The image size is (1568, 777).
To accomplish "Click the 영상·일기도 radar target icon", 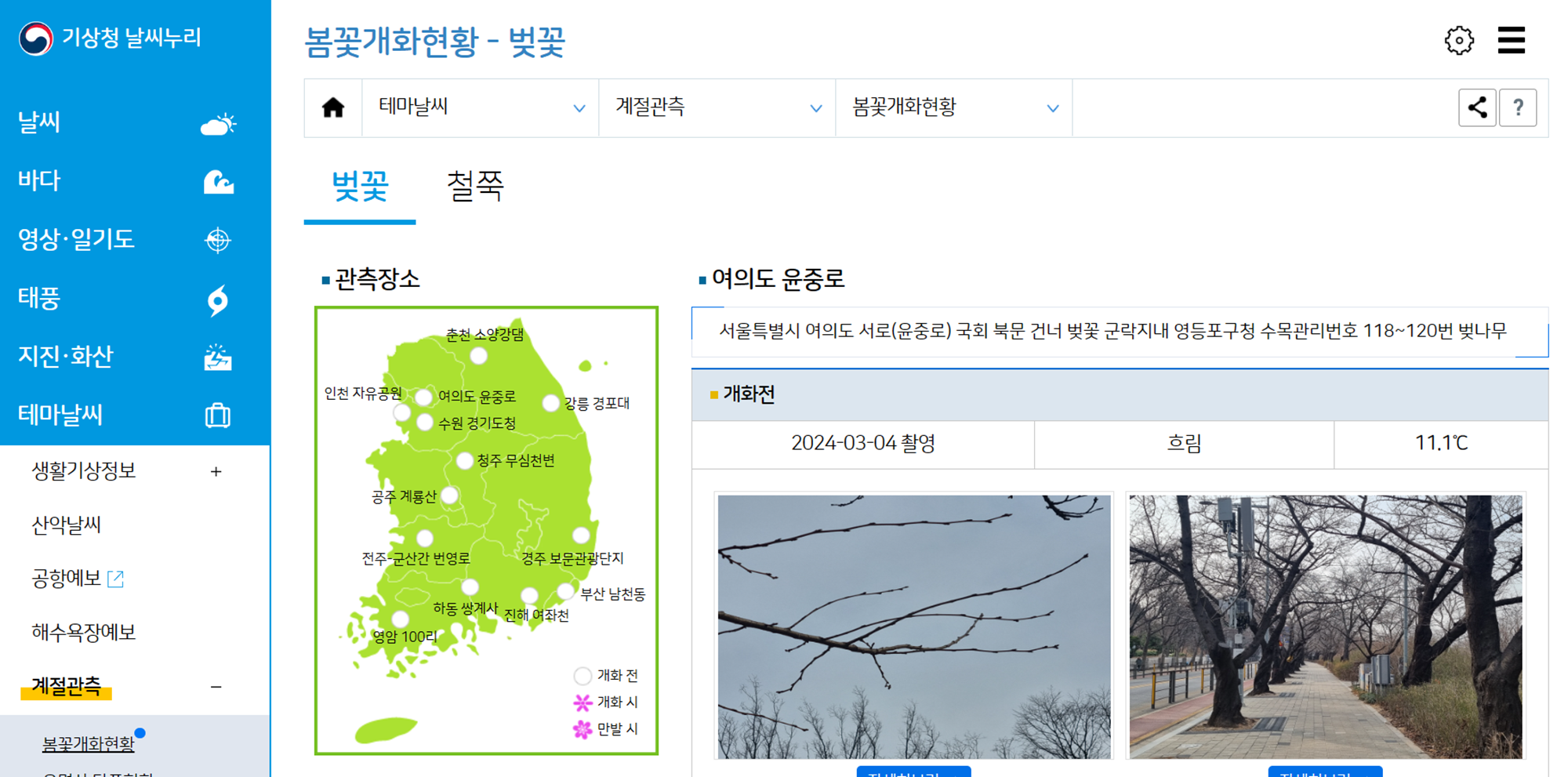I will 218,239.
